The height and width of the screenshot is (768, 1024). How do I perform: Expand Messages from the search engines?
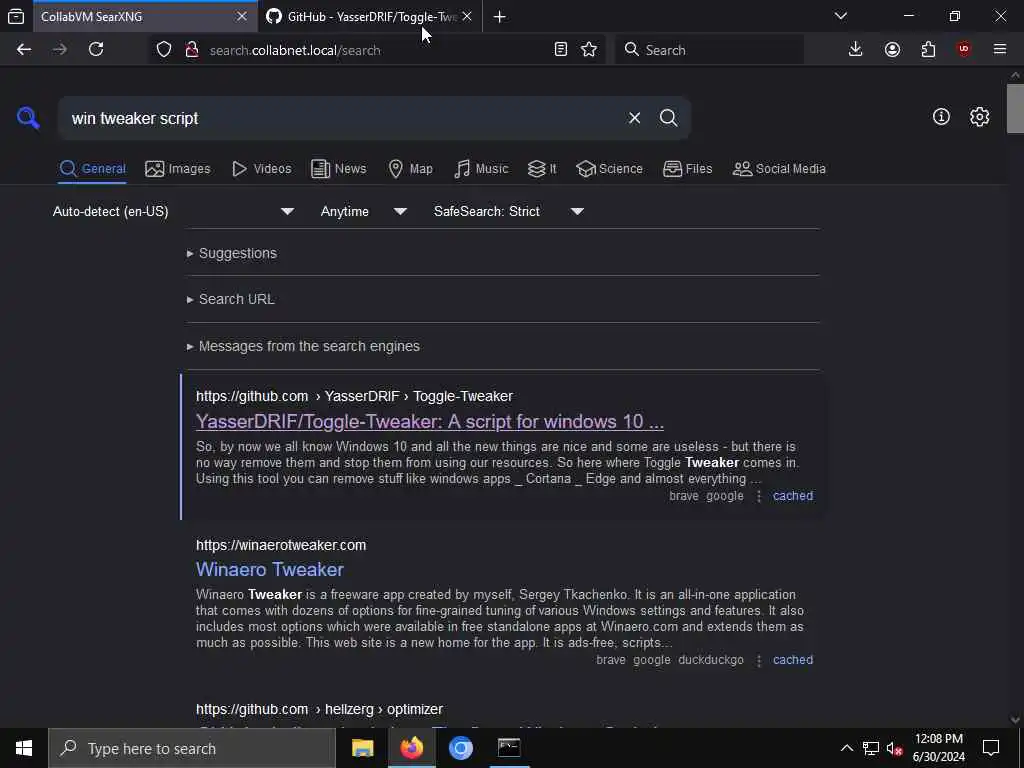tap(303, 346)
